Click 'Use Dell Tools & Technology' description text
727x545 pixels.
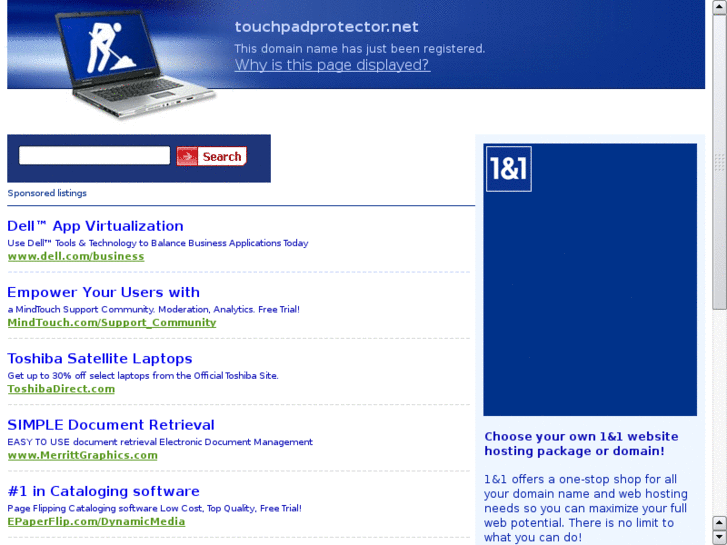(158, 243)
